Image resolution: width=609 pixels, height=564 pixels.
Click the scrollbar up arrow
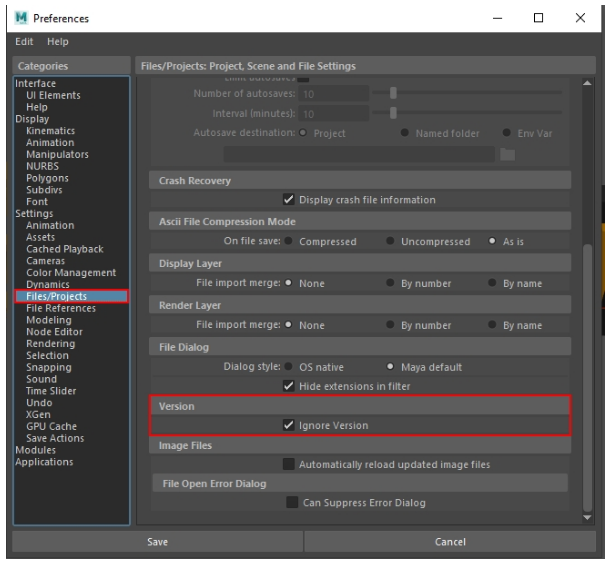tap(587, 83)
